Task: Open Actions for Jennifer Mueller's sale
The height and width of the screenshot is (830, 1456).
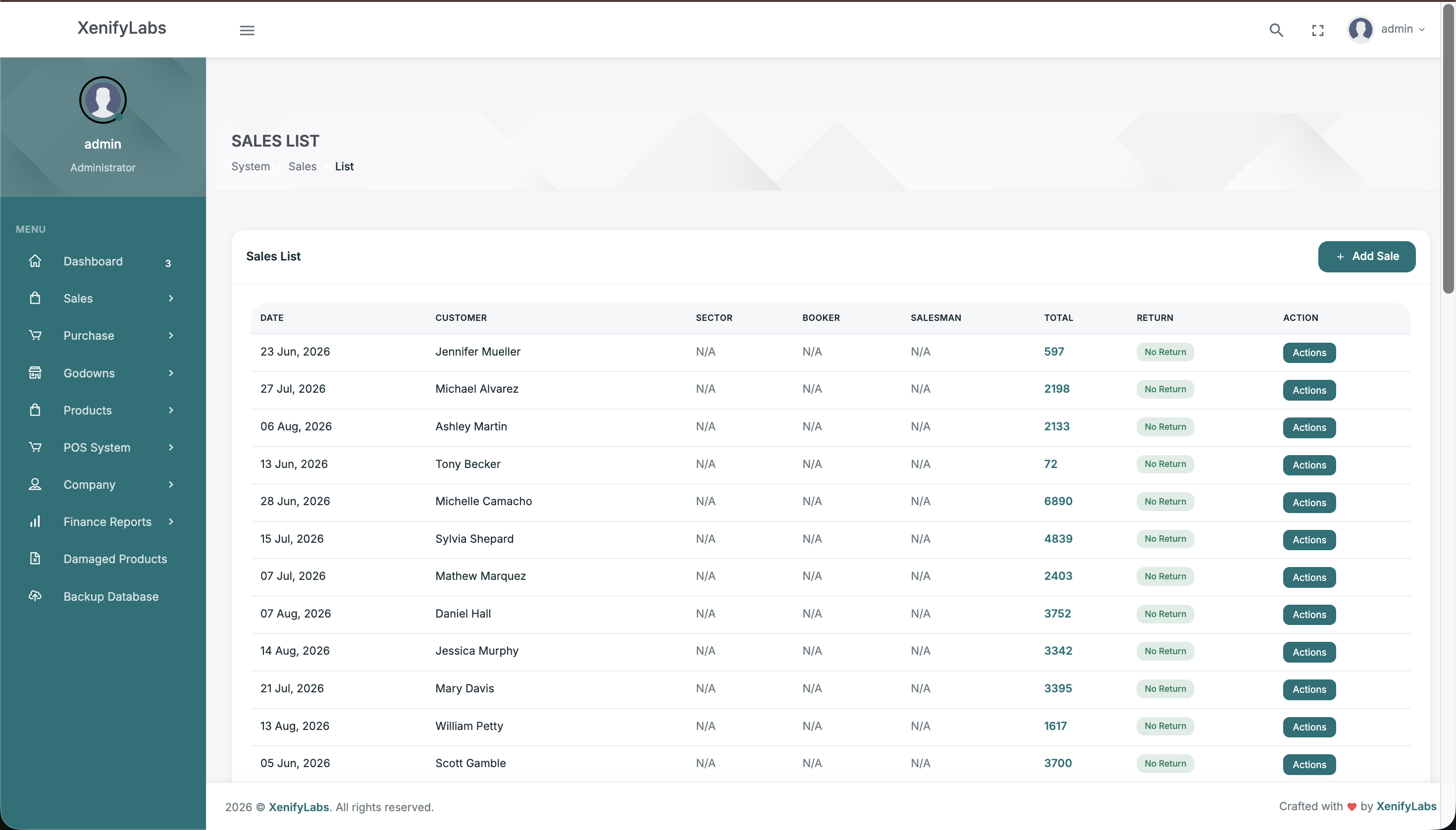Action: click(x=1309, y=352)
